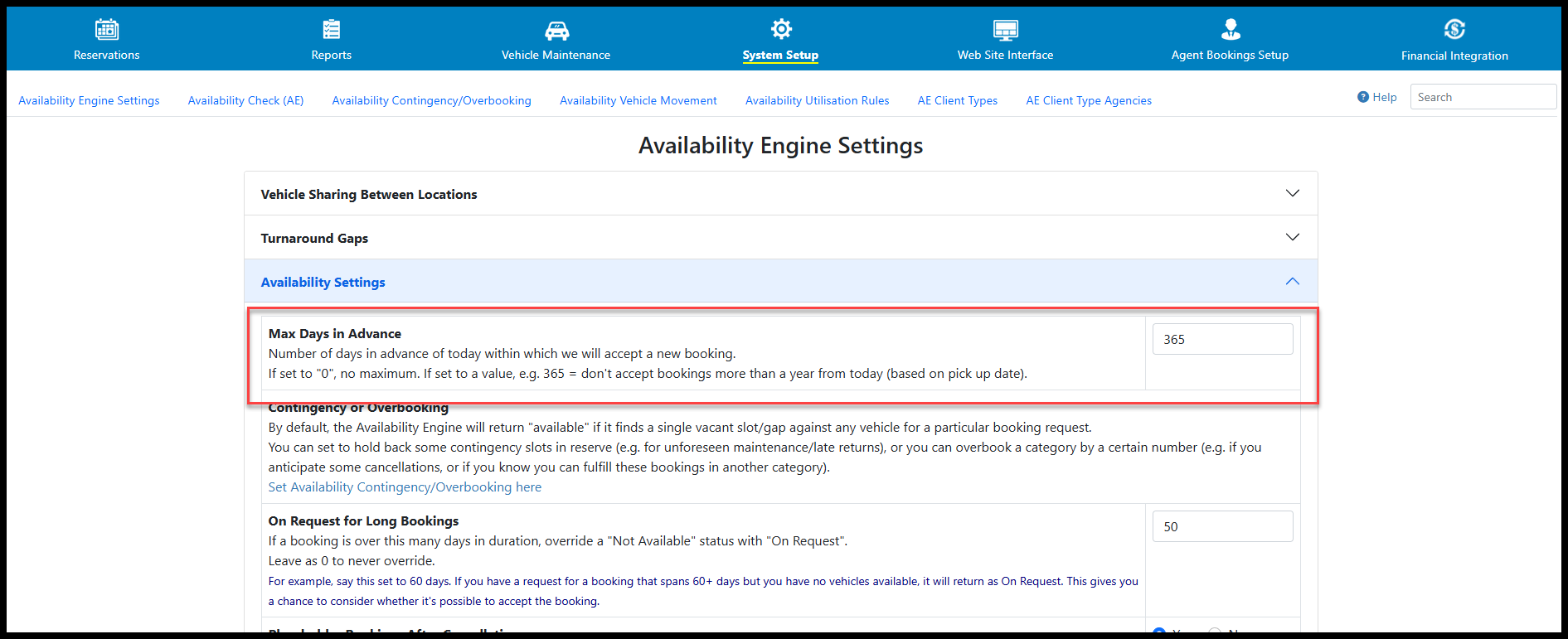Click the Help question mark icon
The image size is (1568, 639).
pos(1362,97)
